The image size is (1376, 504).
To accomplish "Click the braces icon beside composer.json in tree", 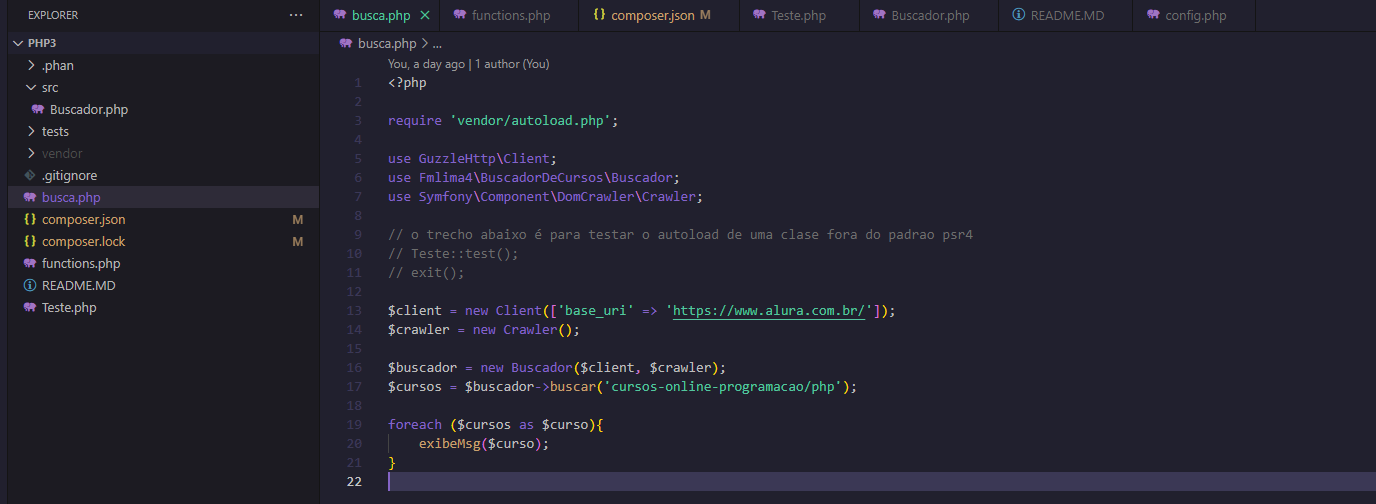I will coord(30,220).
